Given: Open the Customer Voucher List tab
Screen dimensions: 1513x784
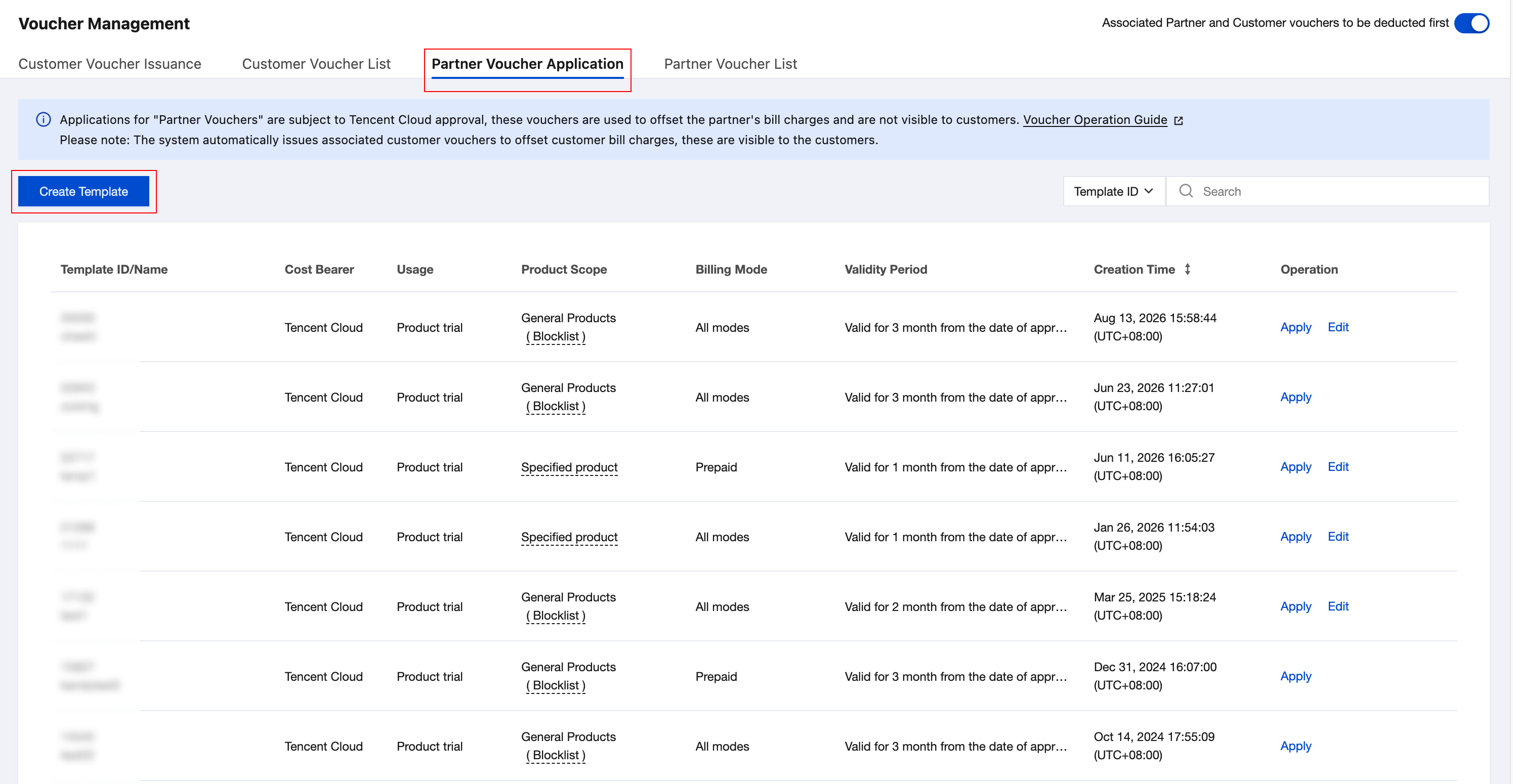Looking at the screenshot, I should click(x=316, y=63).
